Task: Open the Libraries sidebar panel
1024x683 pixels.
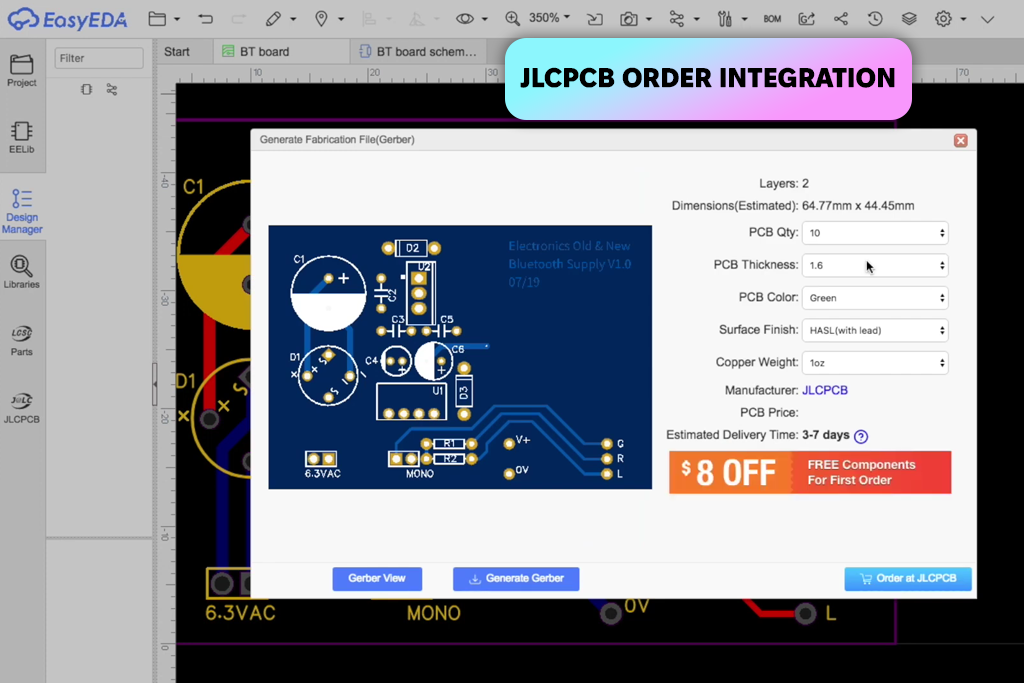Action: [x=22, y=272]
